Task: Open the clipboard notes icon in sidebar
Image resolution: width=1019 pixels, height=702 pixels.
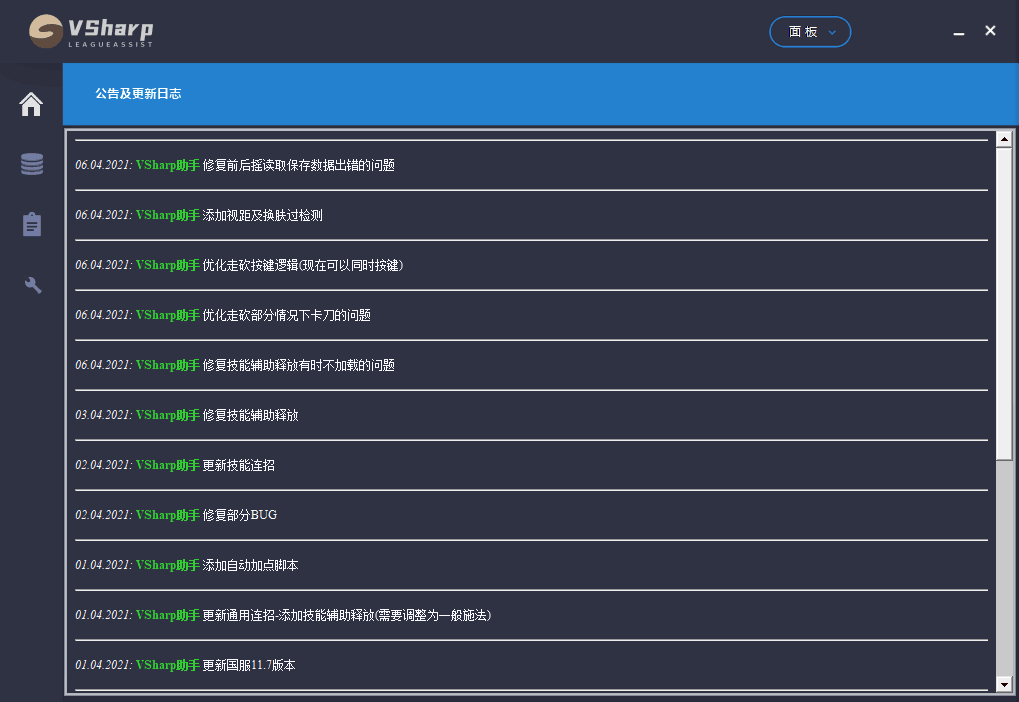Action: (32, 224)
